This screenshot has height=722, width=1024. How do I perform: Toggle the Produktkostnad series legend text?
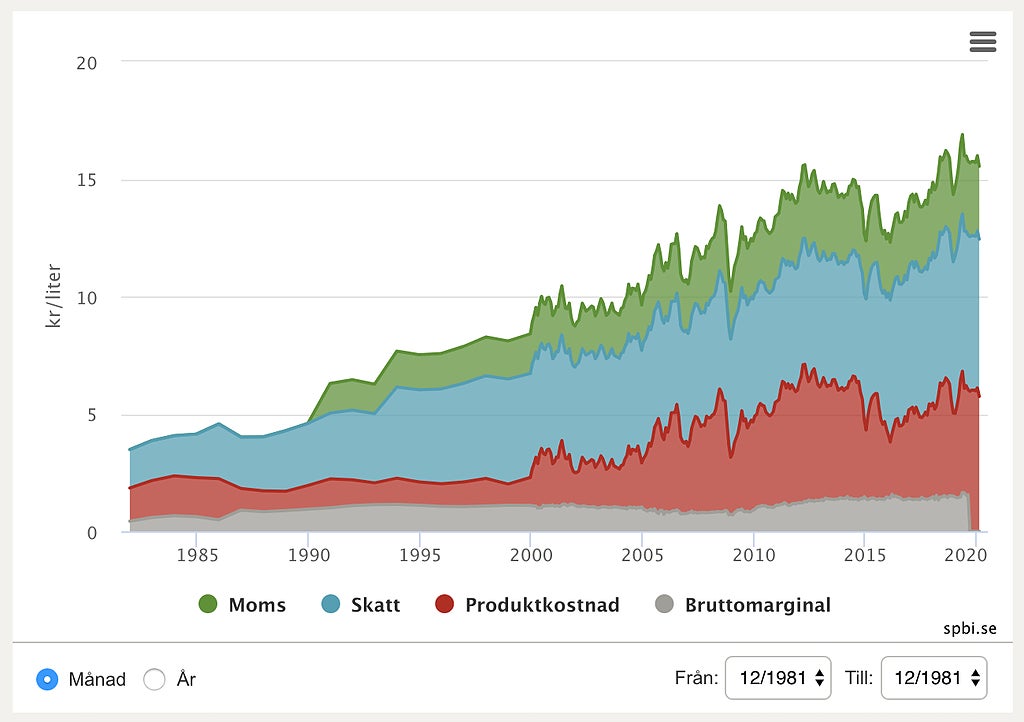[x=542, y=605]
